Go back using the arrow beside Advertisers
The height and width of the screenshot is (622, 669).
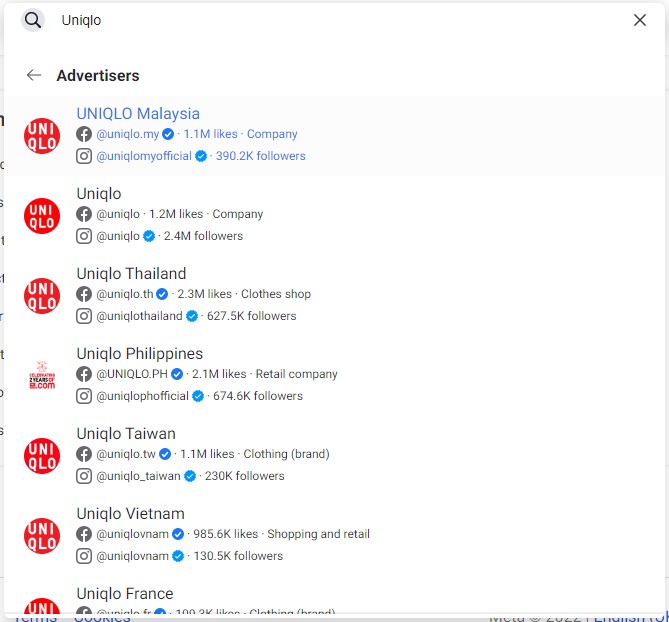pos(34,76)
